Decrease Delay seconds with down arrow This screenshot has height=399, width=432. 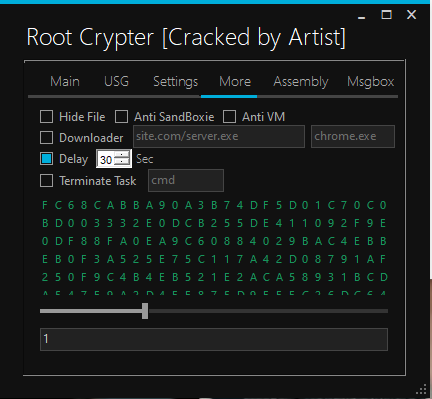click(122, 162)
